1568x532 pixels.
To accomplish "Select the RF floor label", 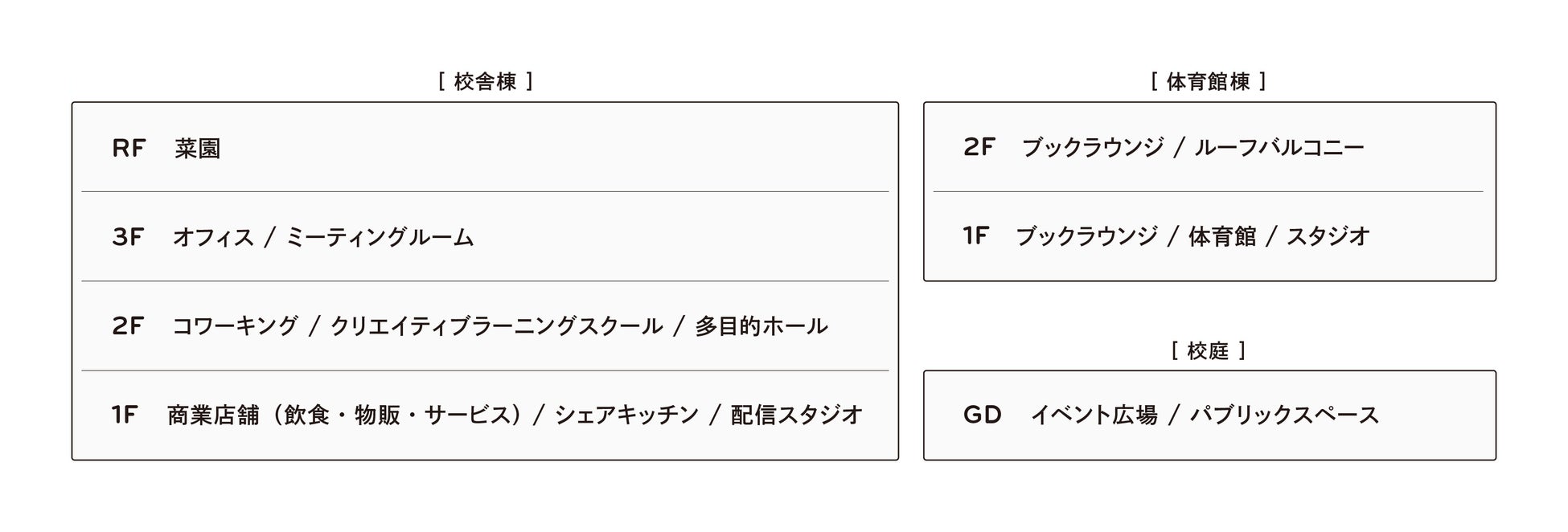I will point(128,149).
